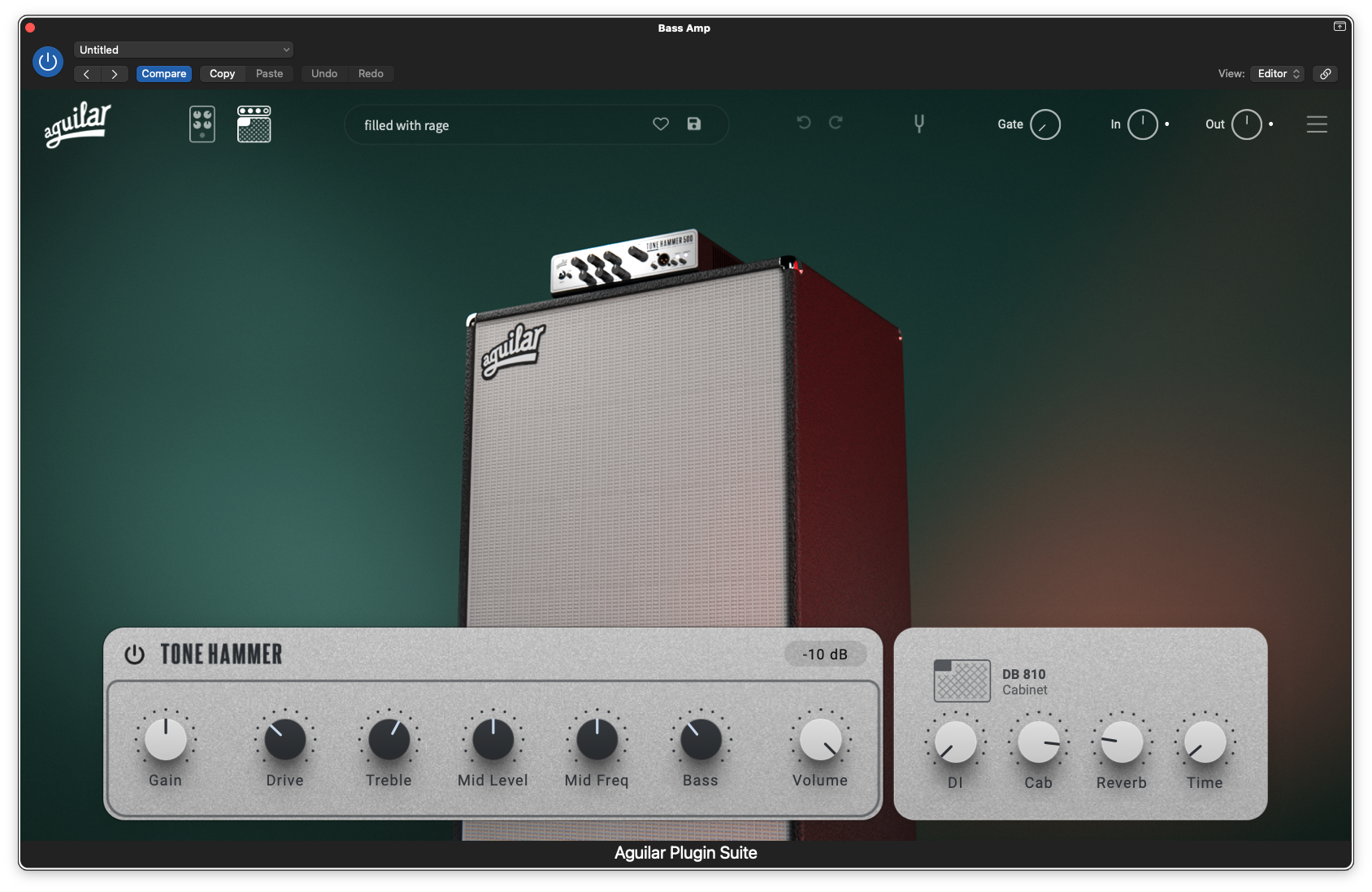
Task: Click the Bass Amp window title
Action: (684, 28)
